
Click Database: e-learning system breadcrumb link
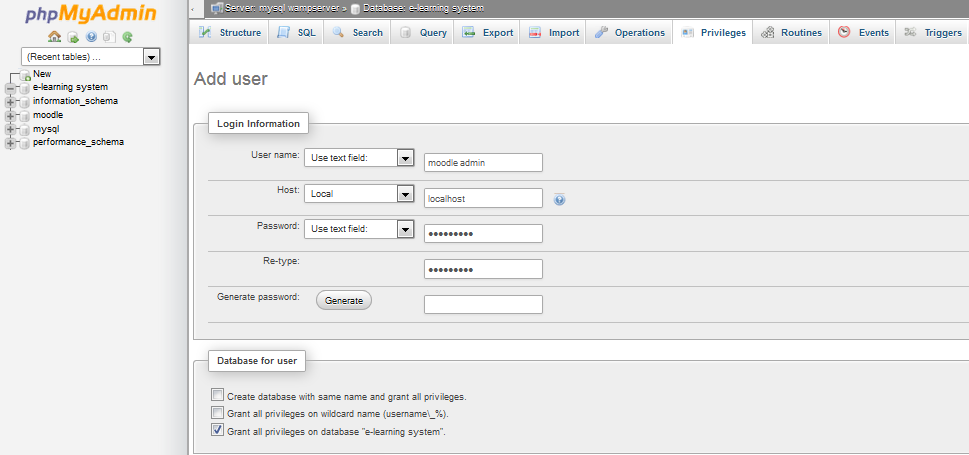tap(423, 8)
